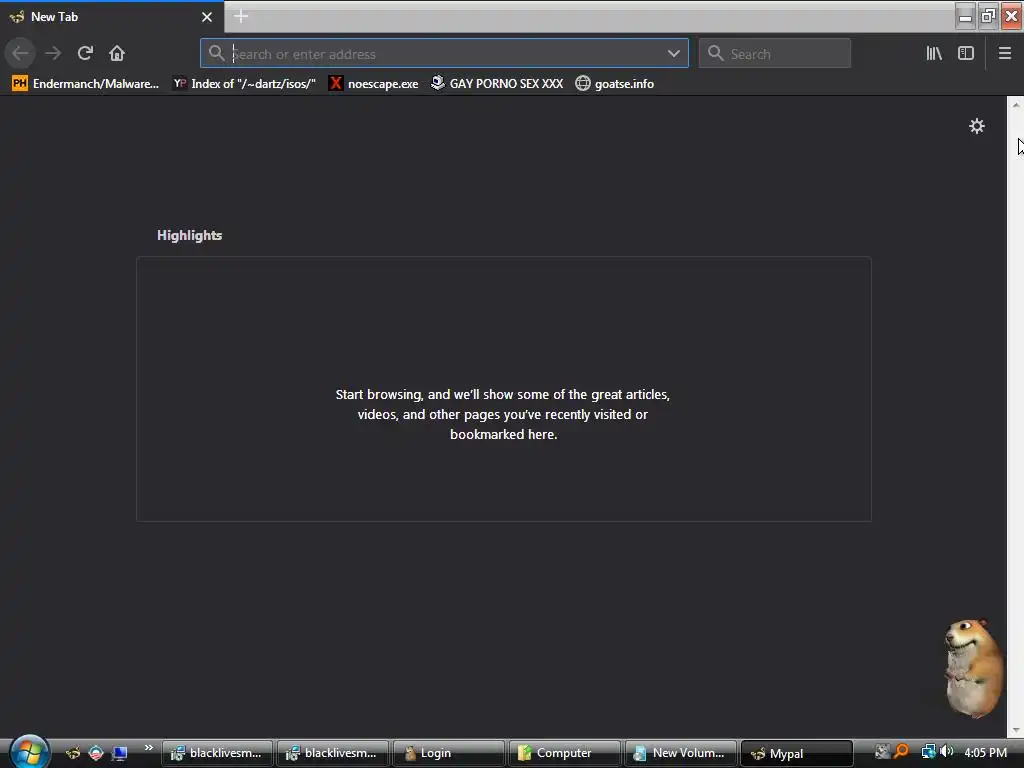Open the hamburger application menu
1024x768 pixels.
coord(1005,54)
